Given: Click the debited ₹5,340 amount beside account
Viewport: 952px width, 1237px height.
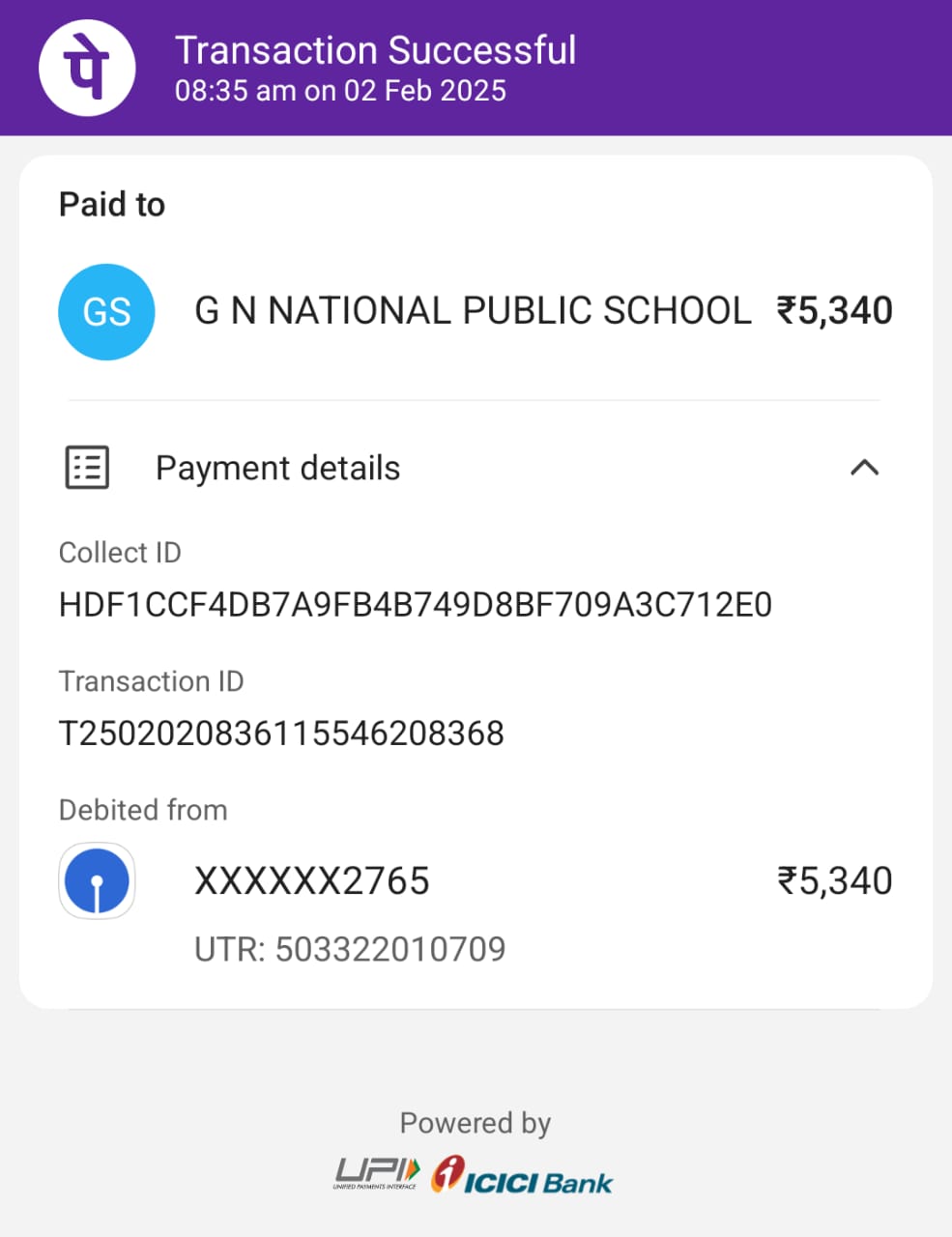Looking at the screenshot, I should tap(835, 881).
